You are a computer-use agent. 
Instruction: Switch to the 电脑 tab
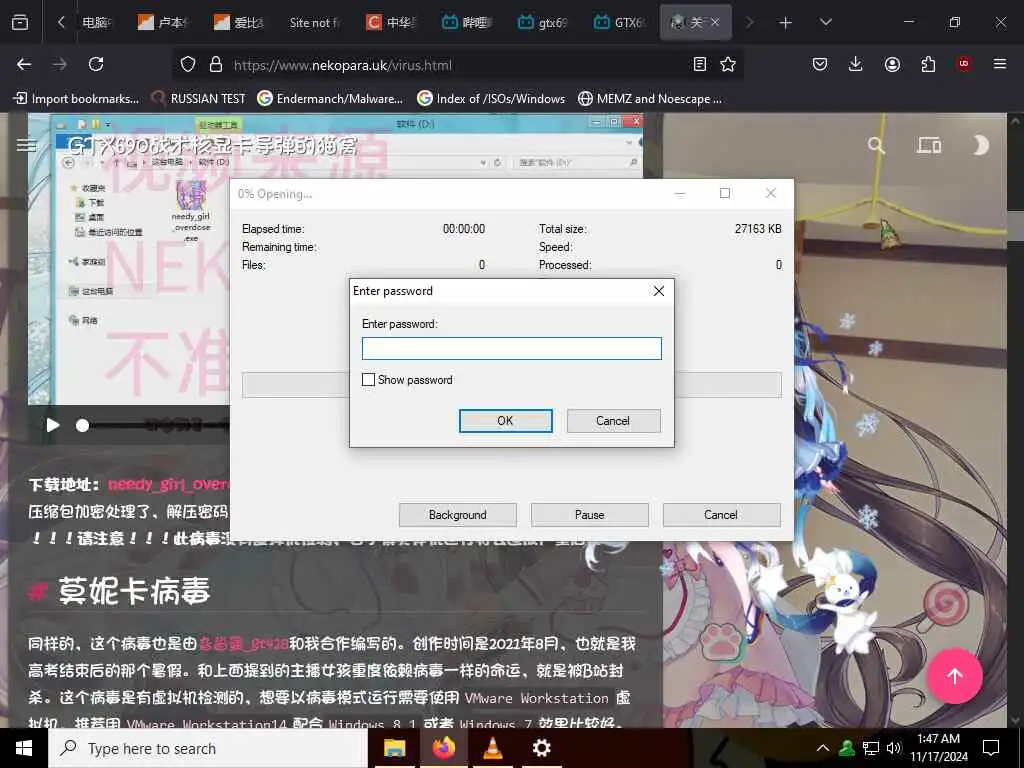click(x=95, y=23)
